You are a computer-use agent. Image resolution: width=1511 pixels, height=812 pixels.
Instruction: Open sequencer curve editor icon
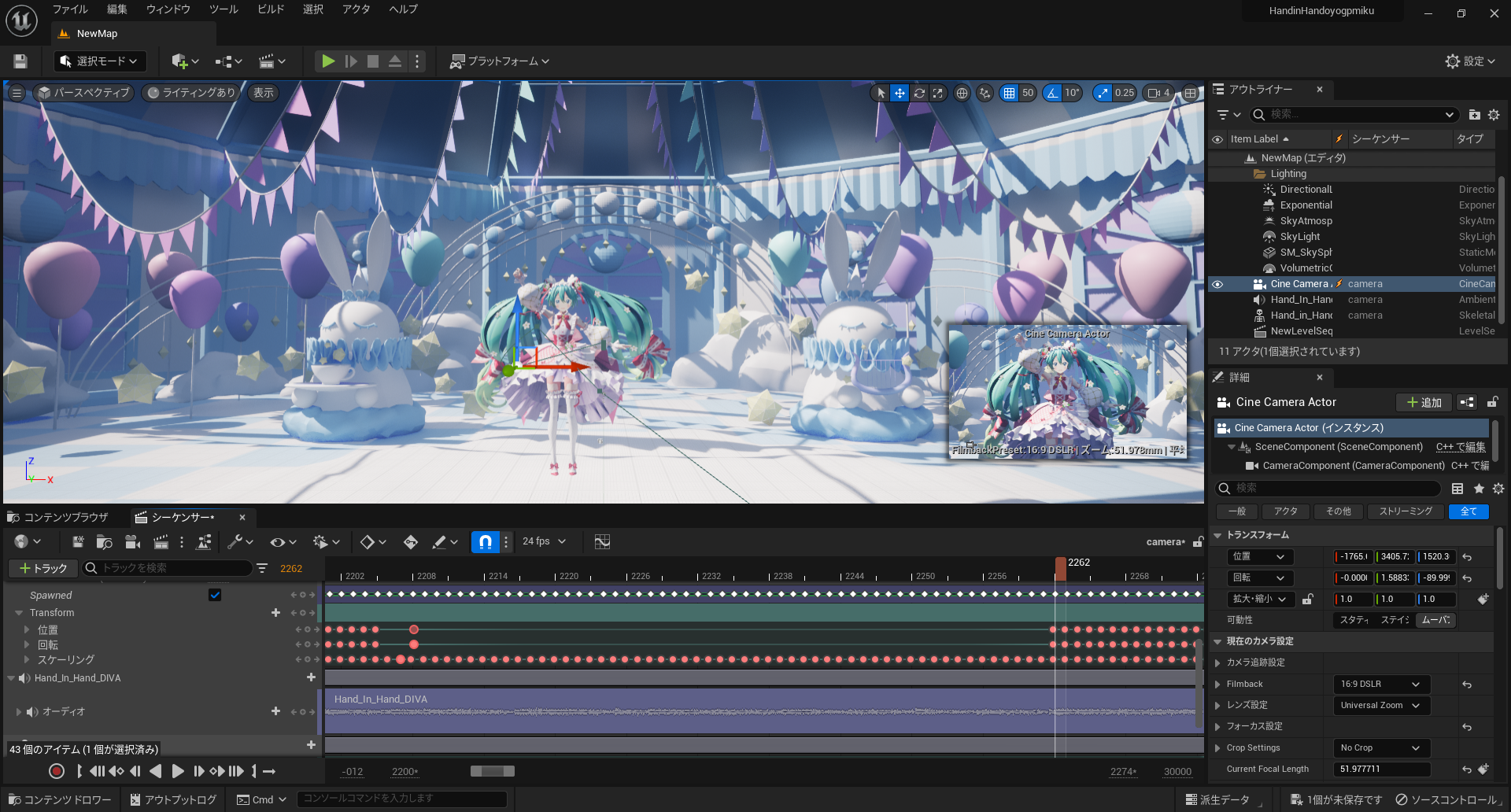(602, 541)
